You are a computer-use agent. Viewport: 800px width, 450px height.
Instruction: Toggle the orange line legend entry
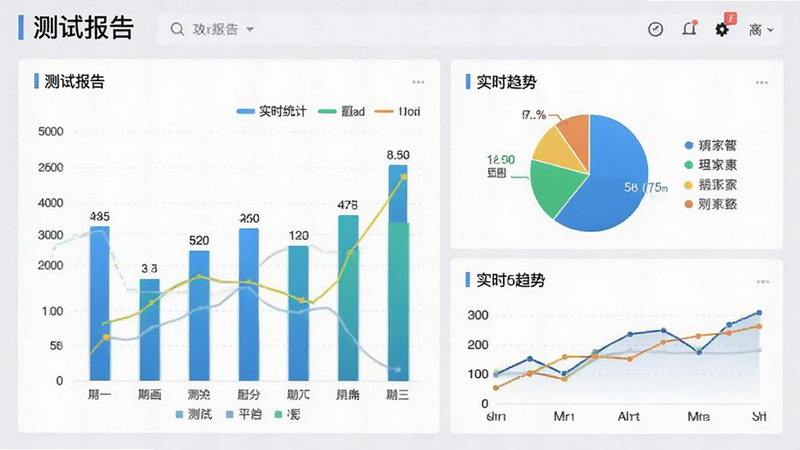[397, 111]
